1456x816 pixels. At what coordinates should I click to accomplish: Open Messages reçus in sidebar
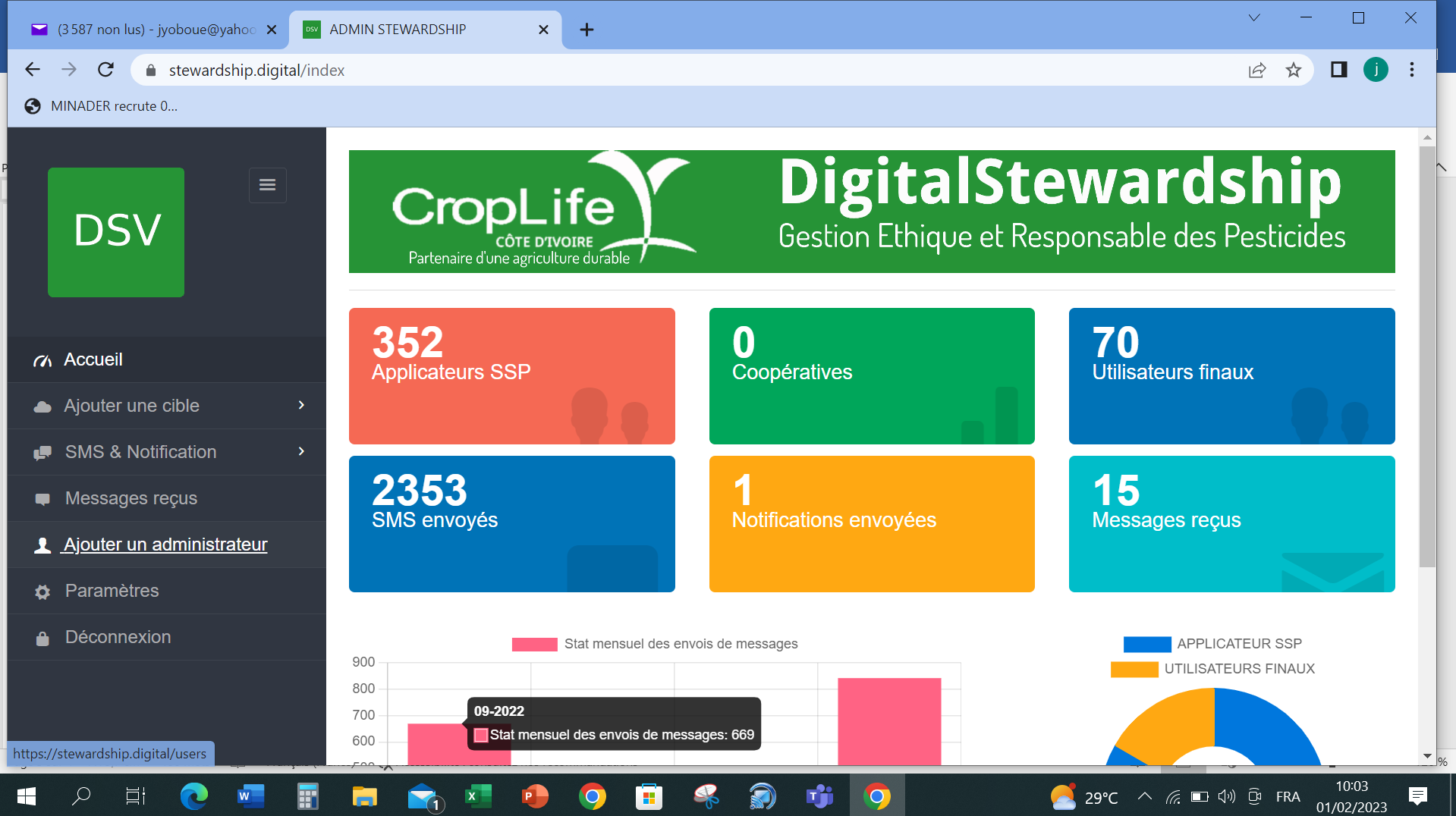click(x=131, y=498)
